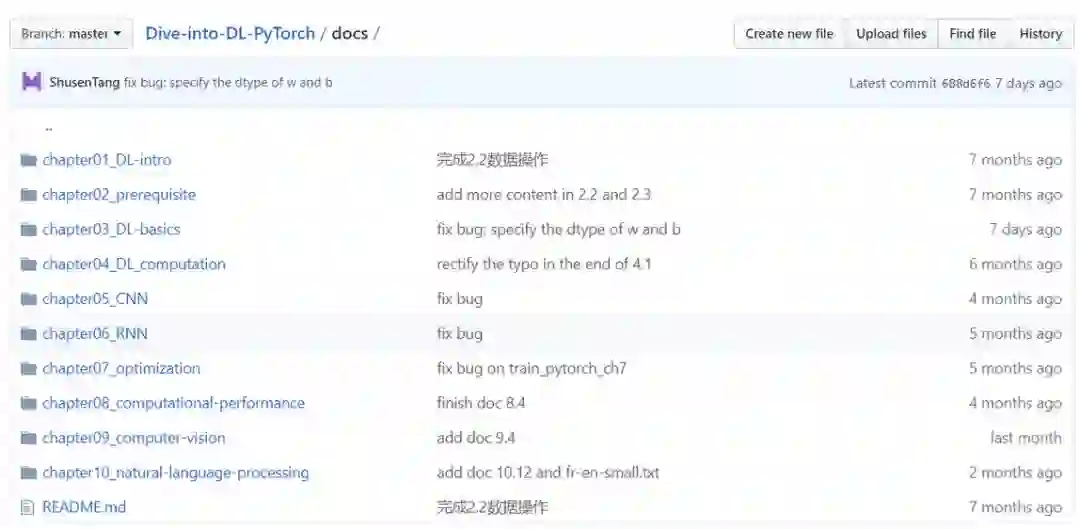Viewport: 1080px width, 529px height.
Task: Open the Find file search
Action: coord(972,34)
